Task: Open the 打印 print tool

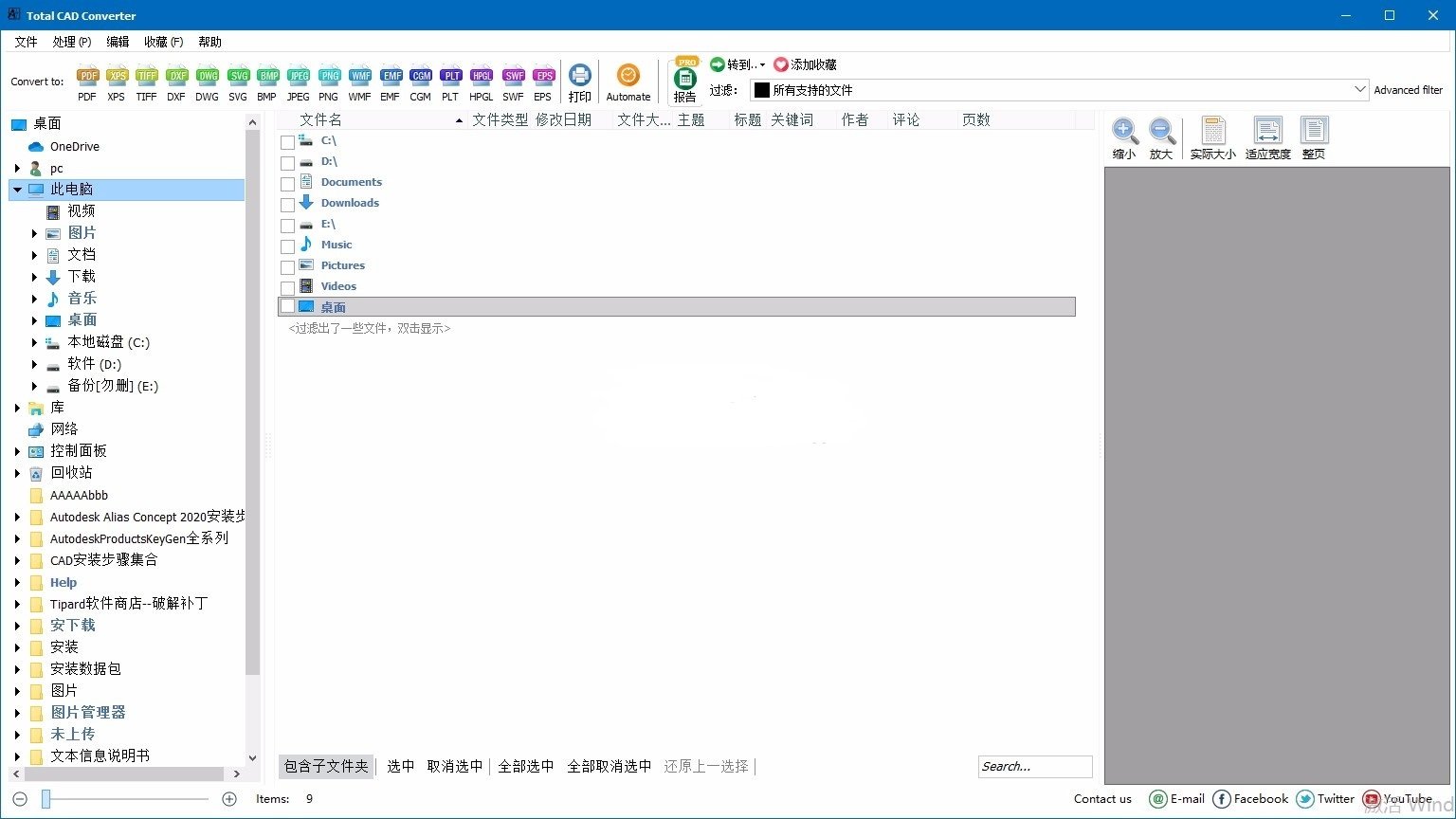Action: [580, 82]
